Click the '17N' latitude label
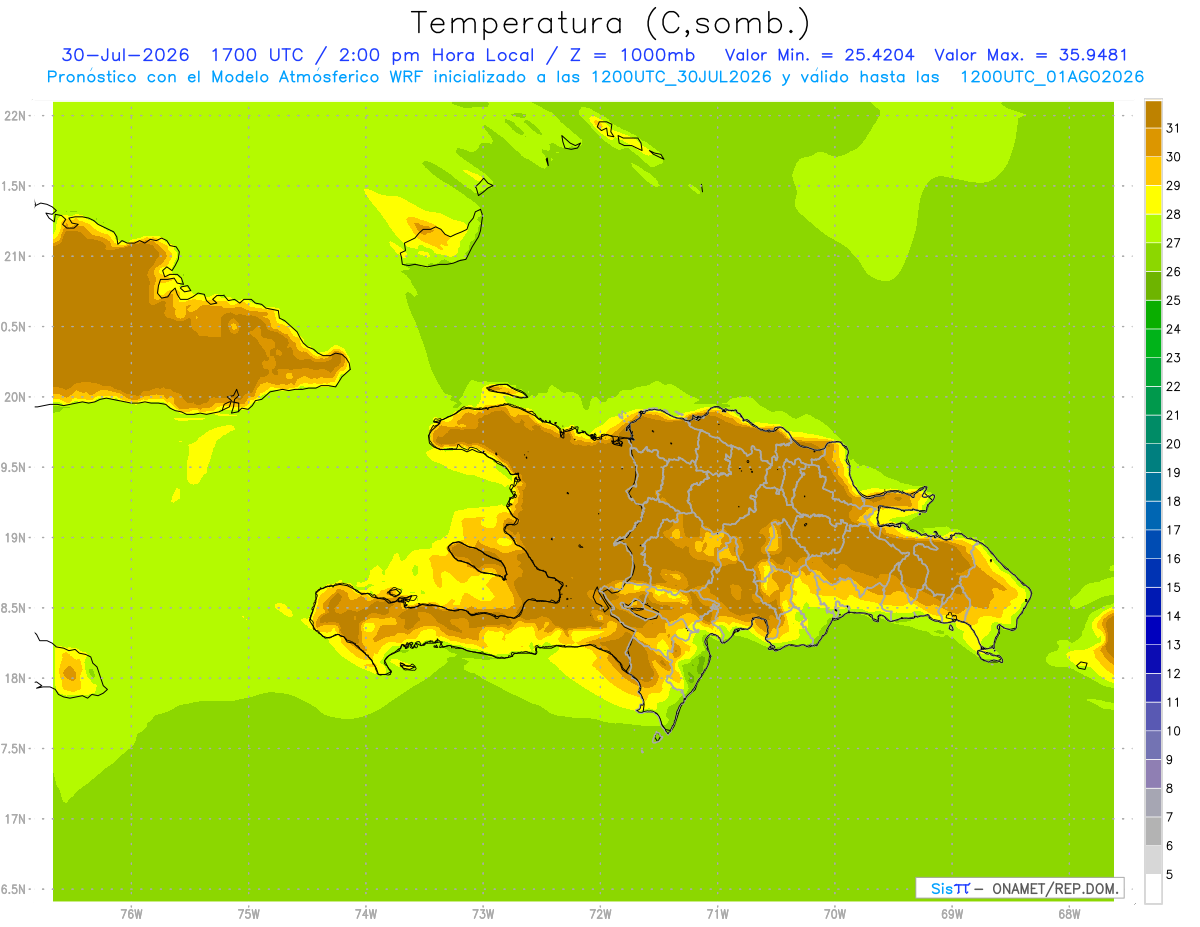 point(15,819)
